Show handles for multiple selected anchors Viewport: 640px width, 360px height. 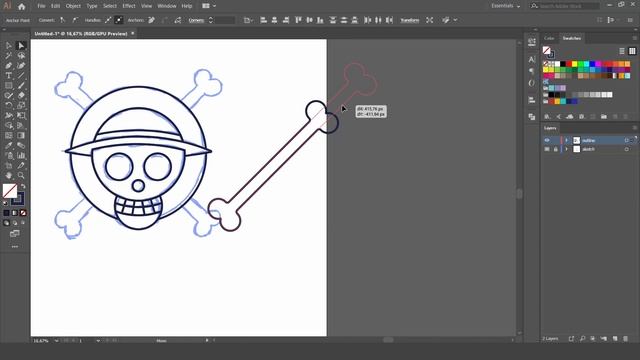108,20
